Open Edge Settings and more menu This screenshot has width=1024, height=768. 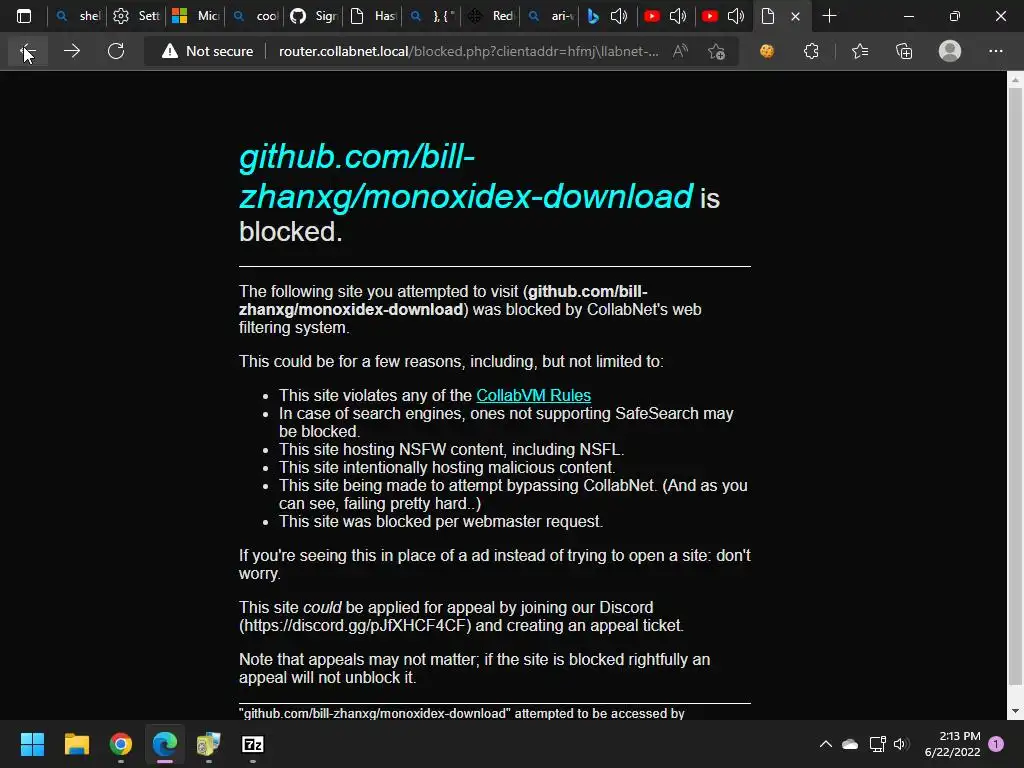(995, 51)
